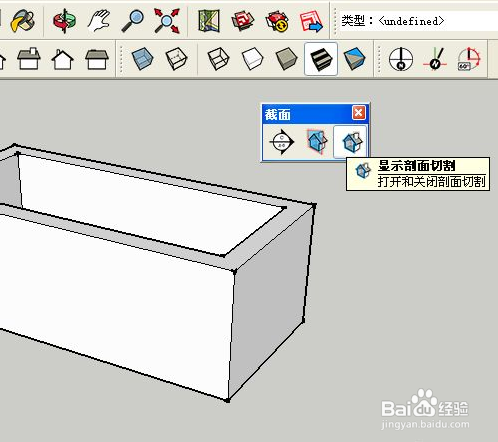Click the Share Model icon

pyautogui.click(x=277, y=21)
